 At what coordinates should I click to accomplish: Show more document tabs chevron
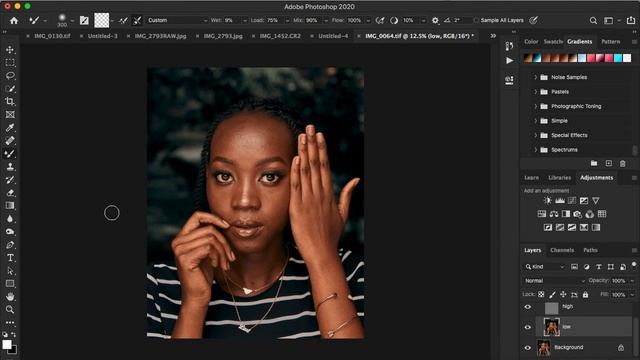[493, 36]
